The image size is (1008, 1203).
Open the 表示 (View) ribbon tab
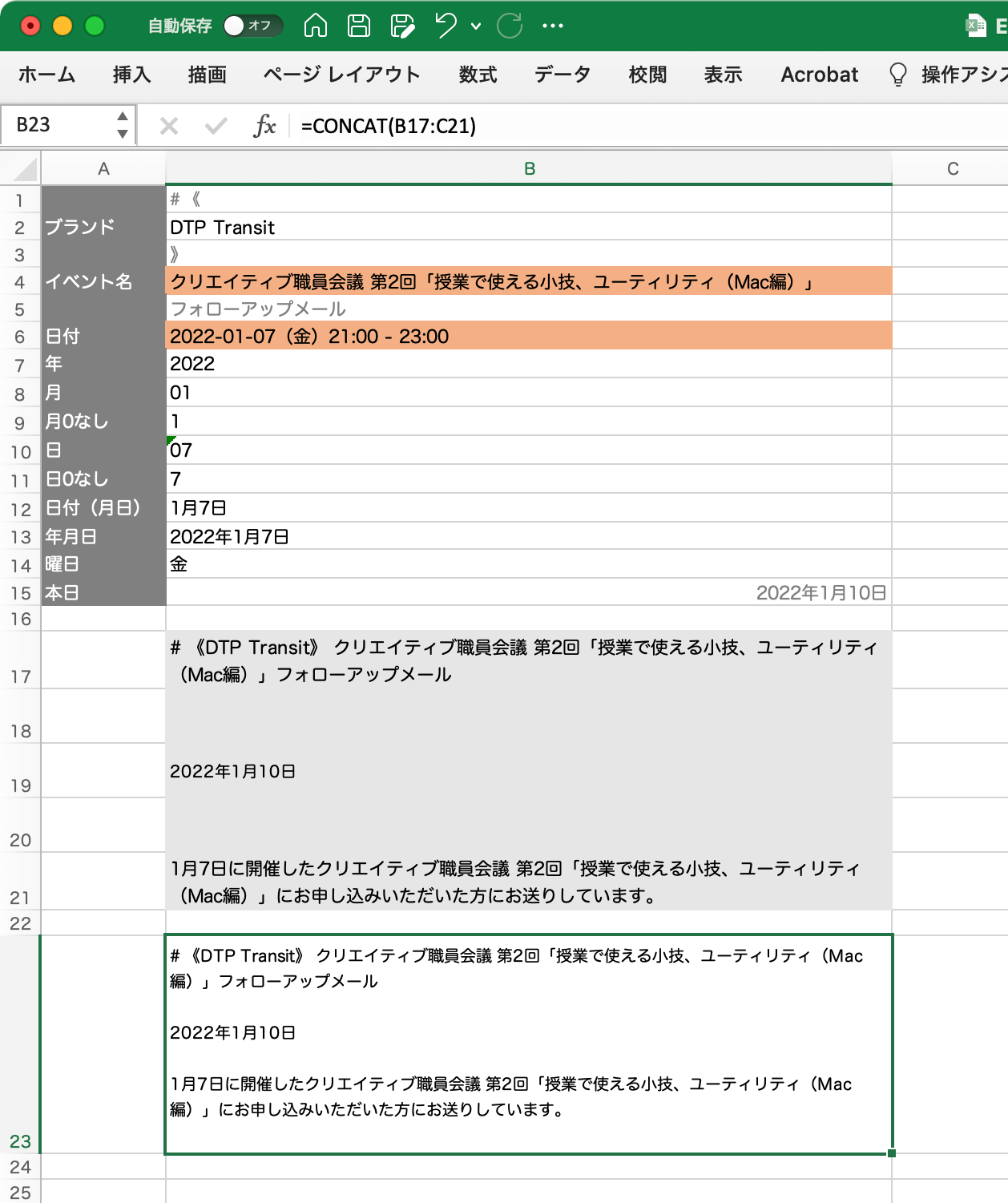click(724, 75)
